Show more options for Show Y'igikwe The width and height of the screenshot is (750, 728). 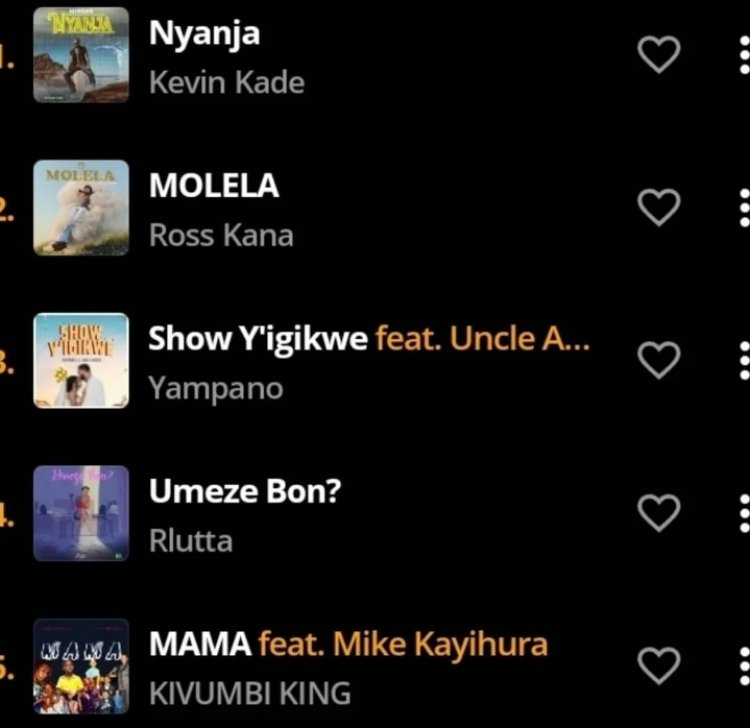click(x=743, y=360)
